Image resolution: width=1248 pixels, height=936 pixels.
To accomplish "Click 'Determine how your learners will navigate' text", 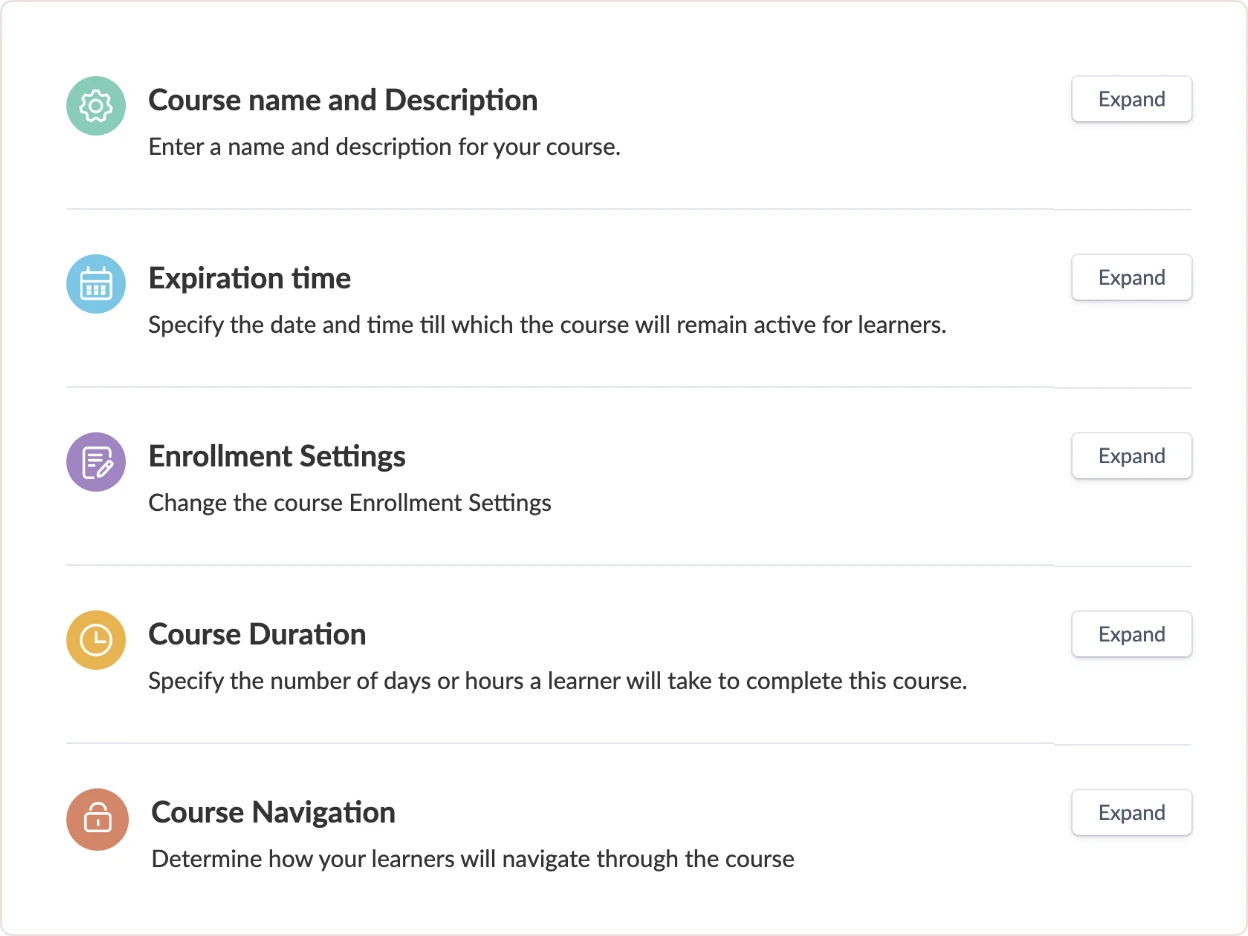I will [x=473, y=858].
